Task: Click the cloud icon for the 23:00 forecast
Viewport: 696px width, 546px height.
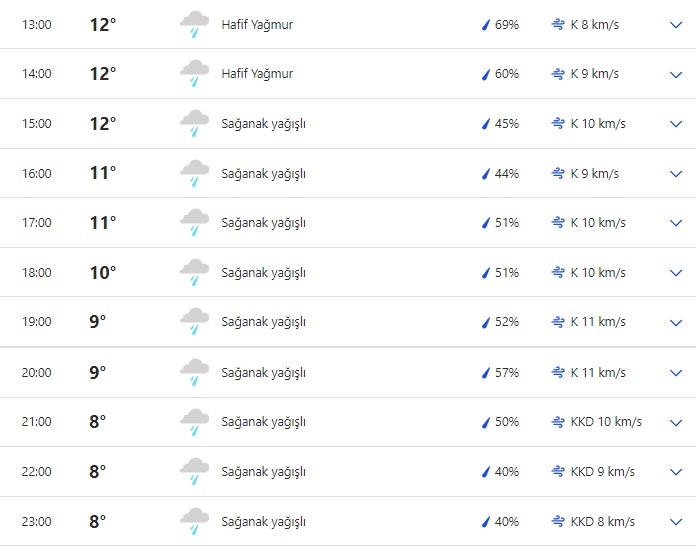Action: point(194,521)
